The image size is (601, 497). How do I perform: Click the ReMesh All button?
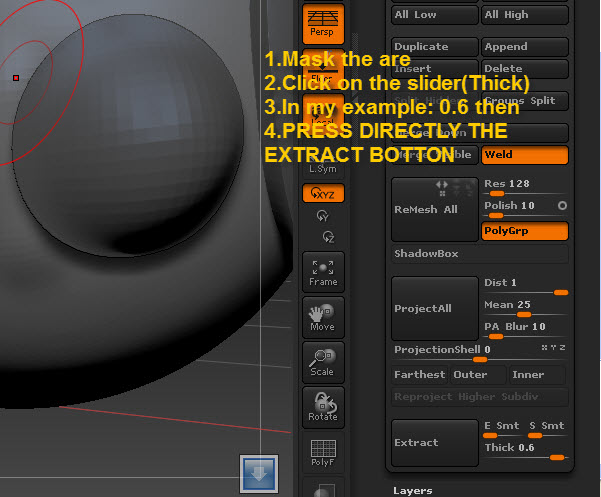tap(435, 209)
